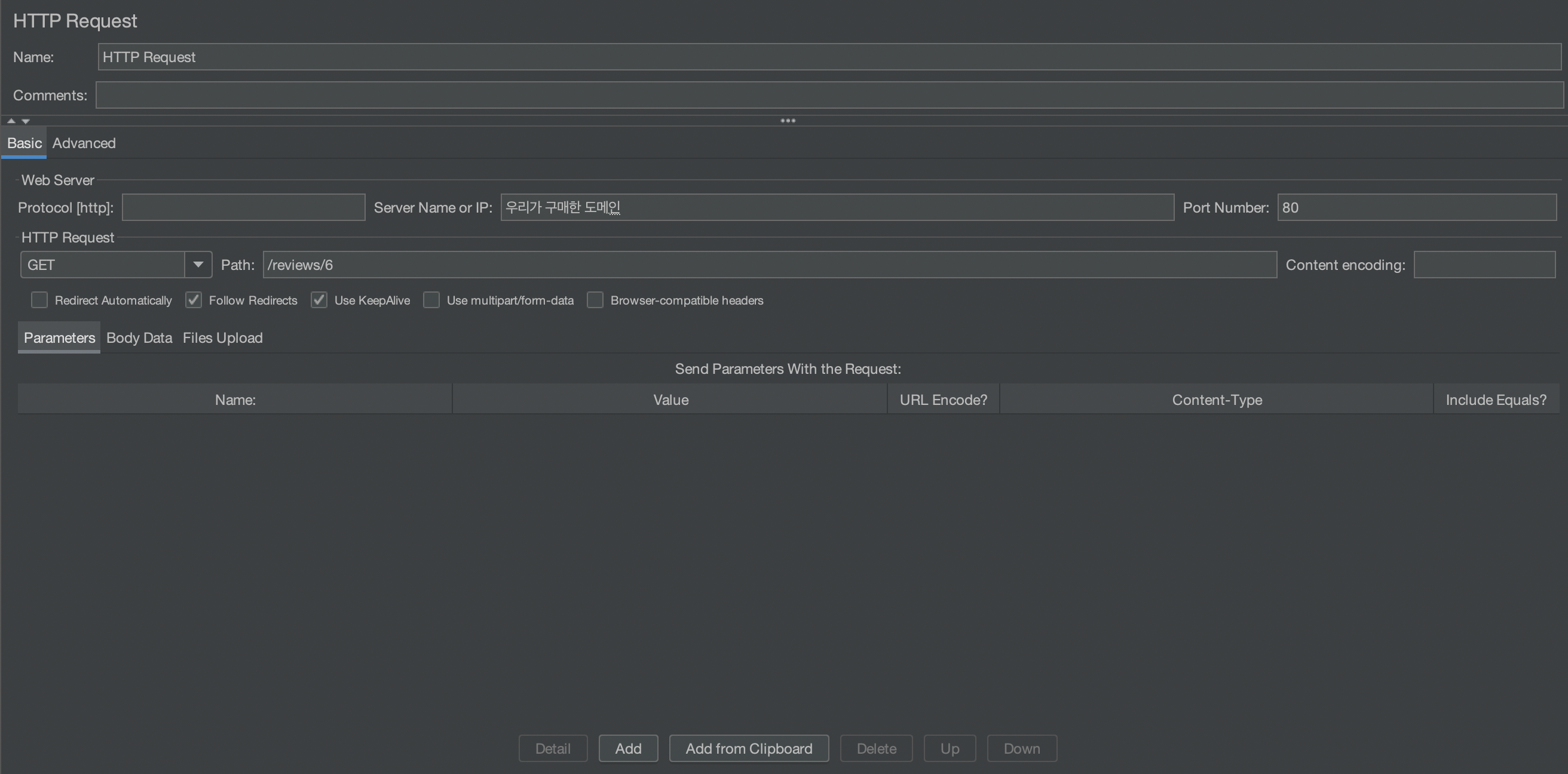The image size is (1568, 774).
Task: Click the three-dot divider drag handle
Action: tap(788, 121)
